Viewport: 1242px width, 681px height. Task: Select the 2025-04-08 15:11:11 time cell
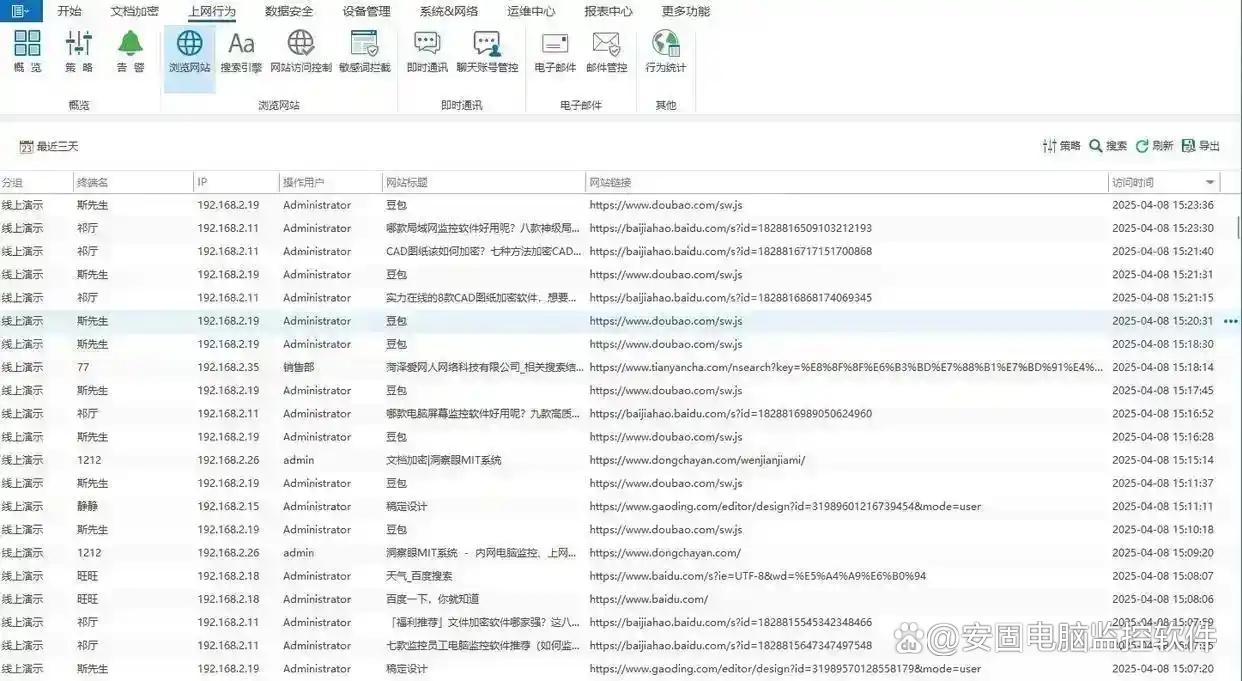(1163, 506)
